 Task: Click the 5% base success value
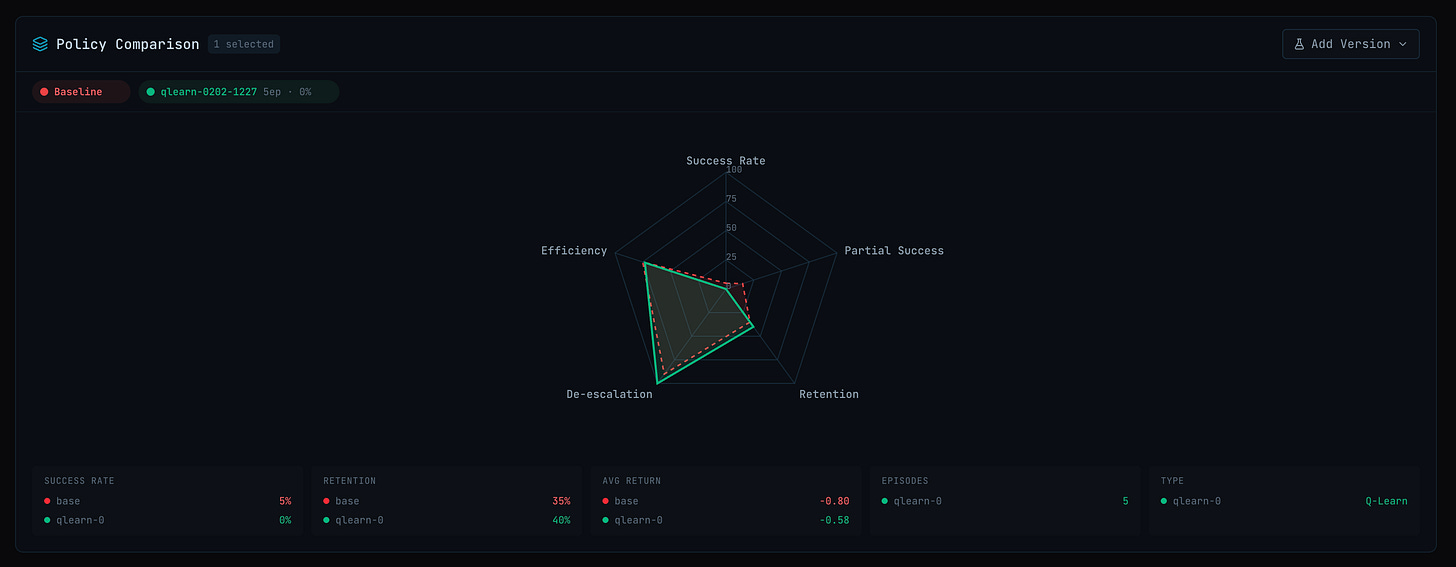click(x=285, y=501)
